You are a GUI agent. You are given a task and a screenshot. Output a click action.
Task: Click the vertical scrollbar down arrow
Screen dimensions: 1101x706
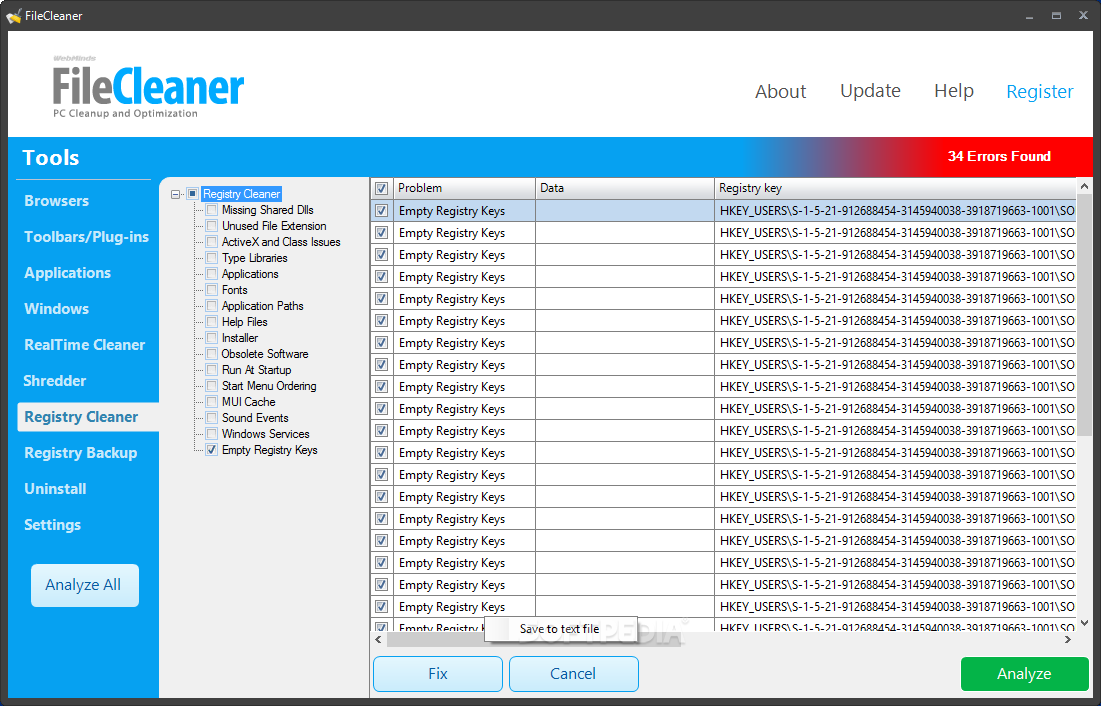(x=1084, y=622)
